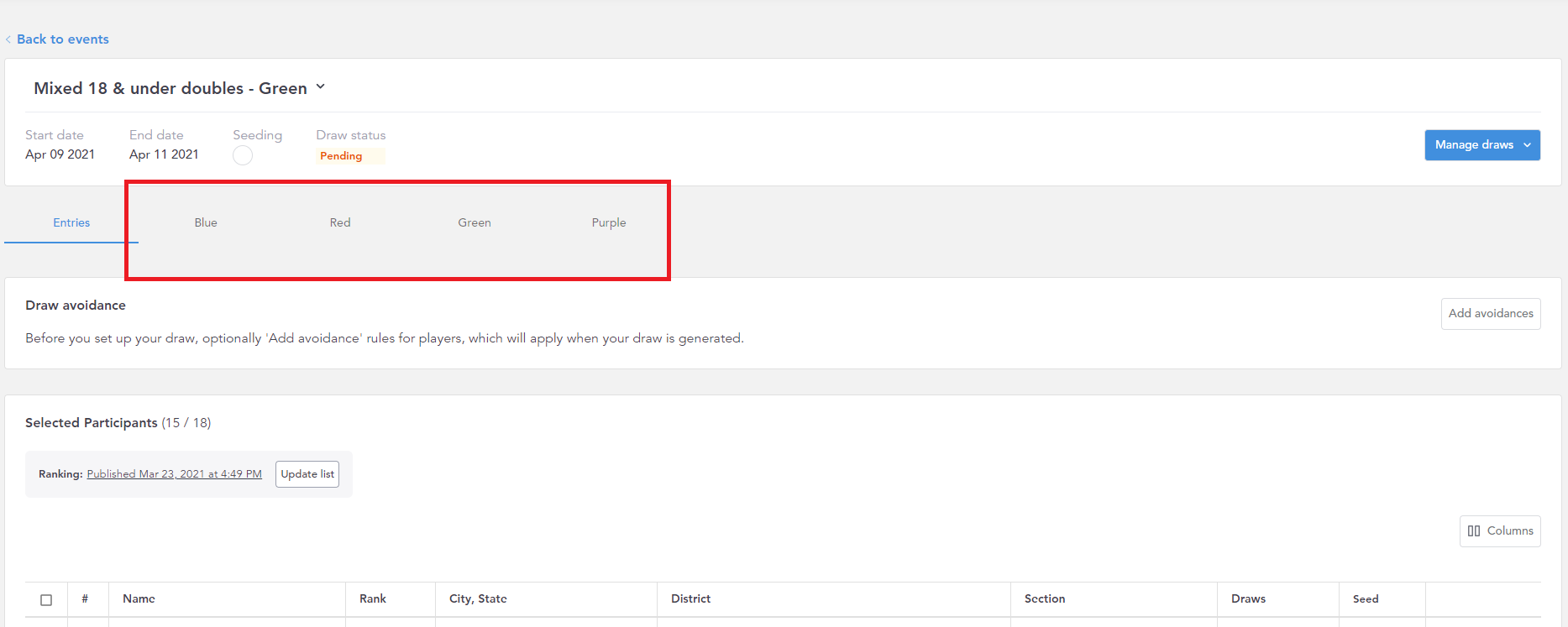Sort table by Name column
This screenshot has height=627, width=1568.
[x=139, y=599]
